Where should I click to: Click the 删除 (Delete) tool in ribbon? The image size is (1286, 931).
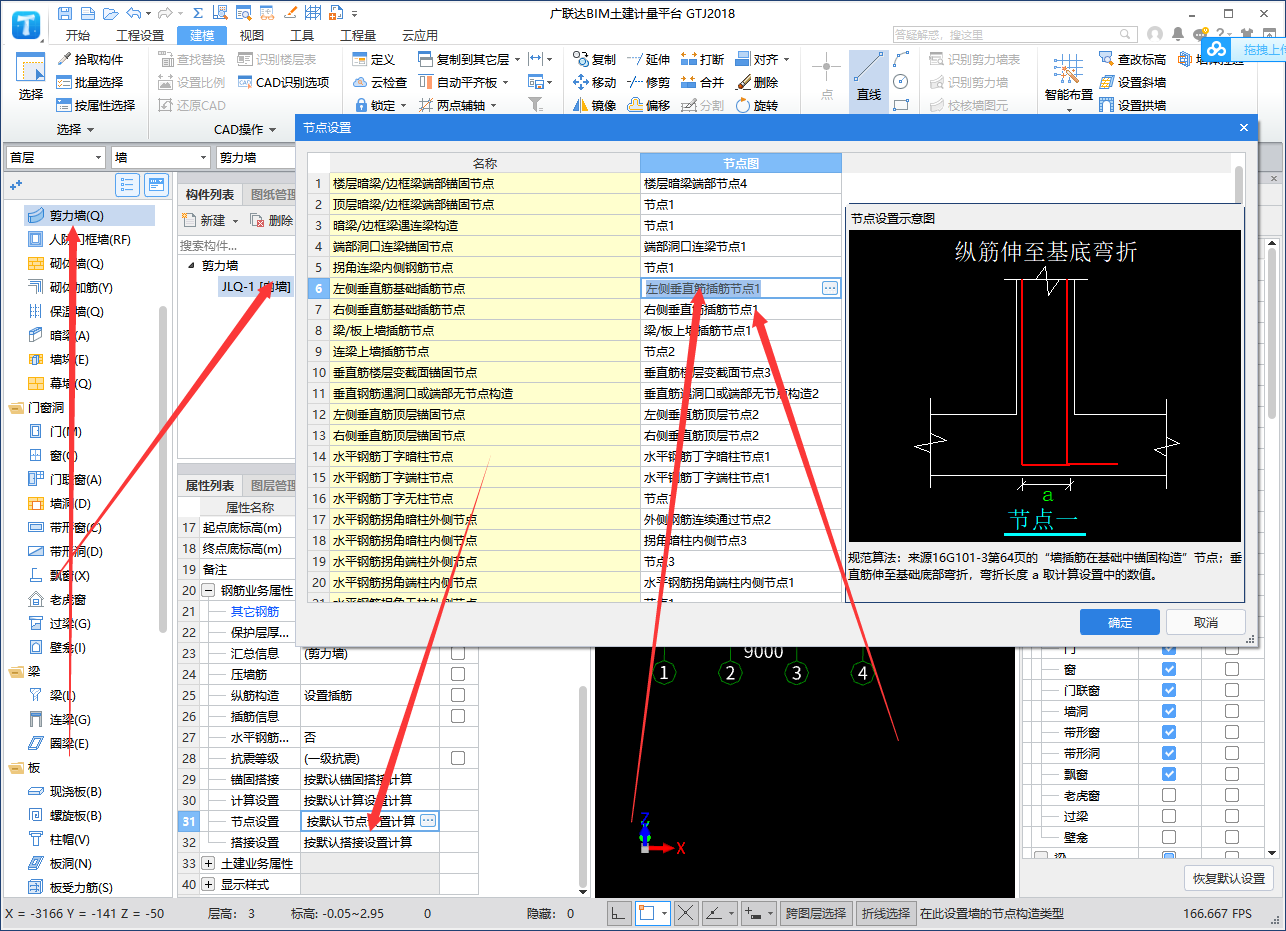tap(756, 83)
